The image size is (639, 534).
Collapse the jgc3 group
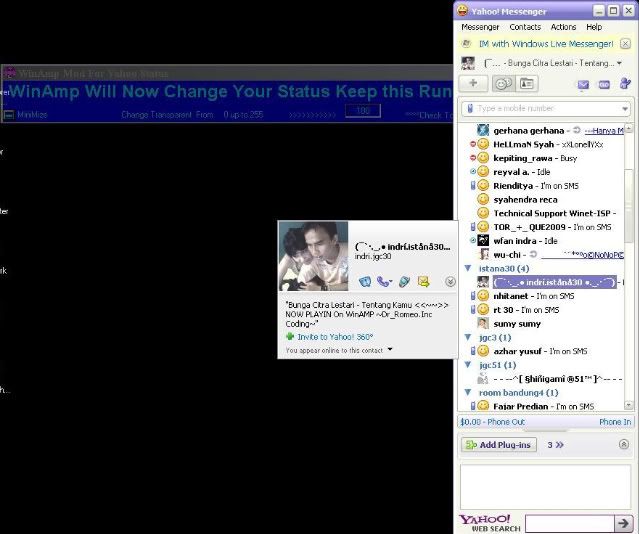[x=468, y=337]
